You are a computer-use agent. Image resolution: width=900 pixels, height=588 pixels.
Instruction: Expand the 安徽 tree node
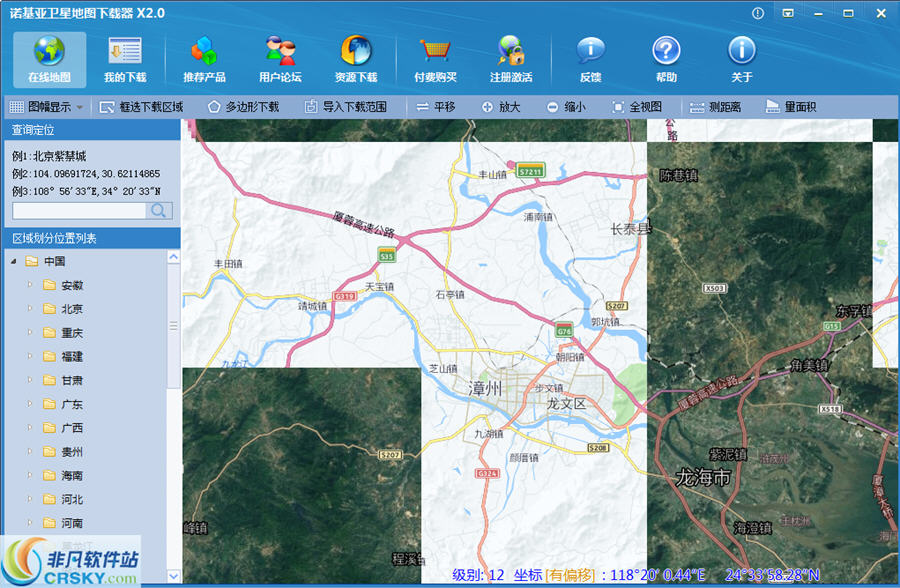[30, 285]
